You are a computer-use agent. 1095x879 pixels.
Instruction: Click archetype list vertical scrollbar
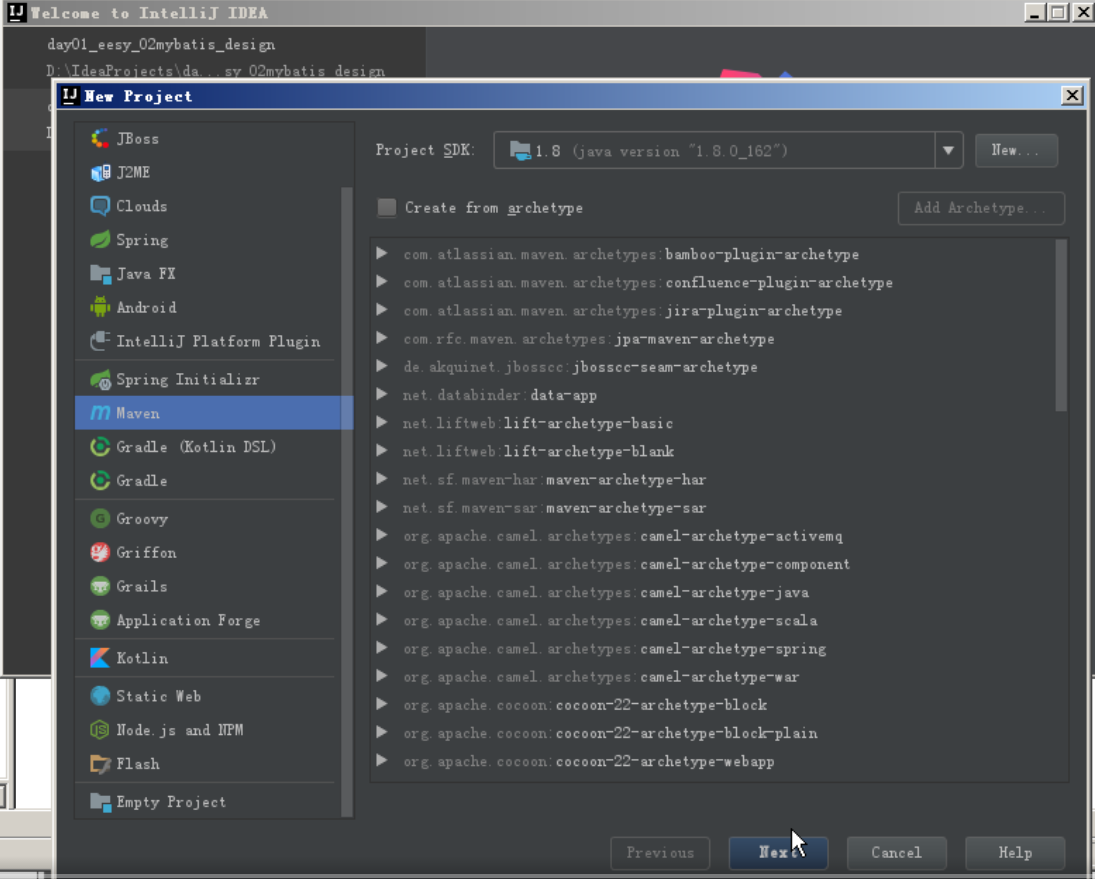(x=1061, y=325)
